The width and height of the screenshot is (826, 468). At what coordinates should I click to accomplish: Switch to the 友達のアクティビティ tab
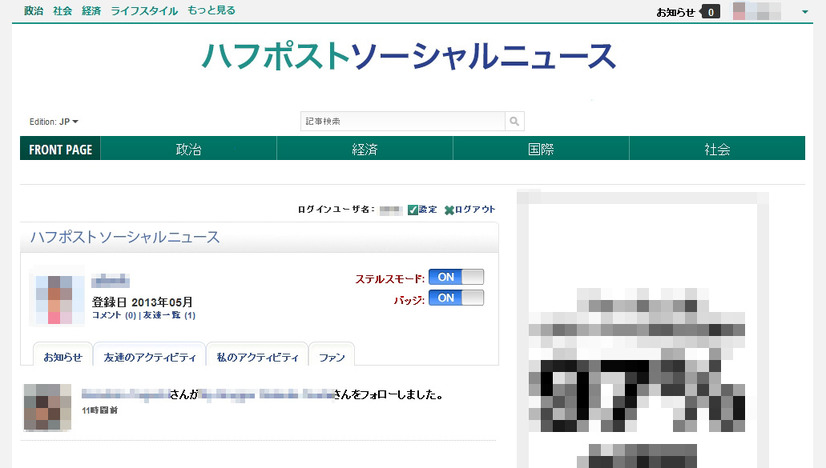coord(150,355)
